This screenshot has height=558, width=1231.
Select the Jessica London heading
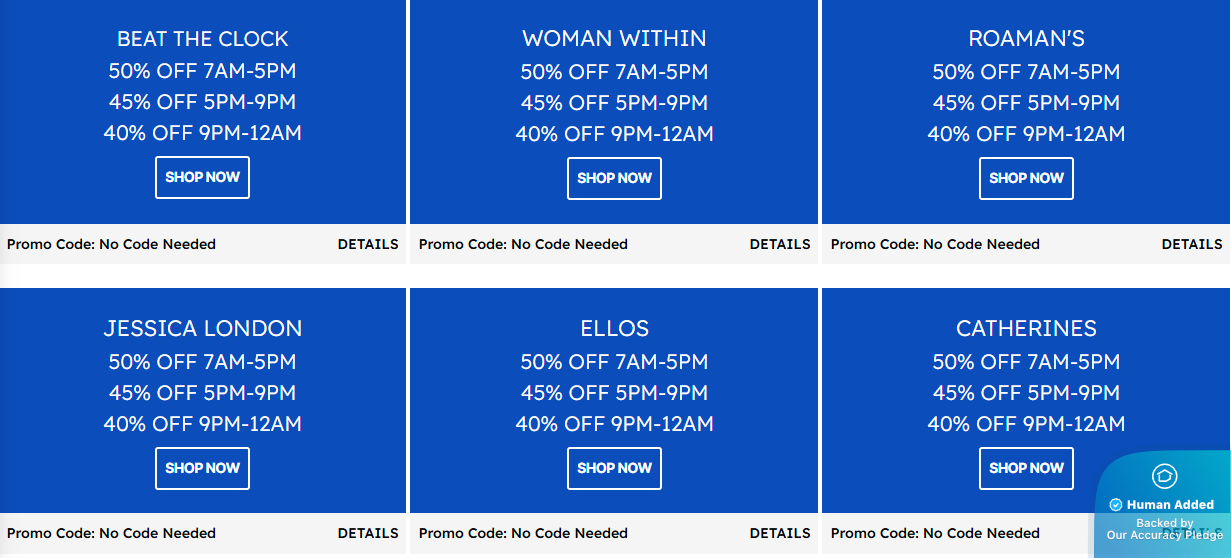pos(203,328)
